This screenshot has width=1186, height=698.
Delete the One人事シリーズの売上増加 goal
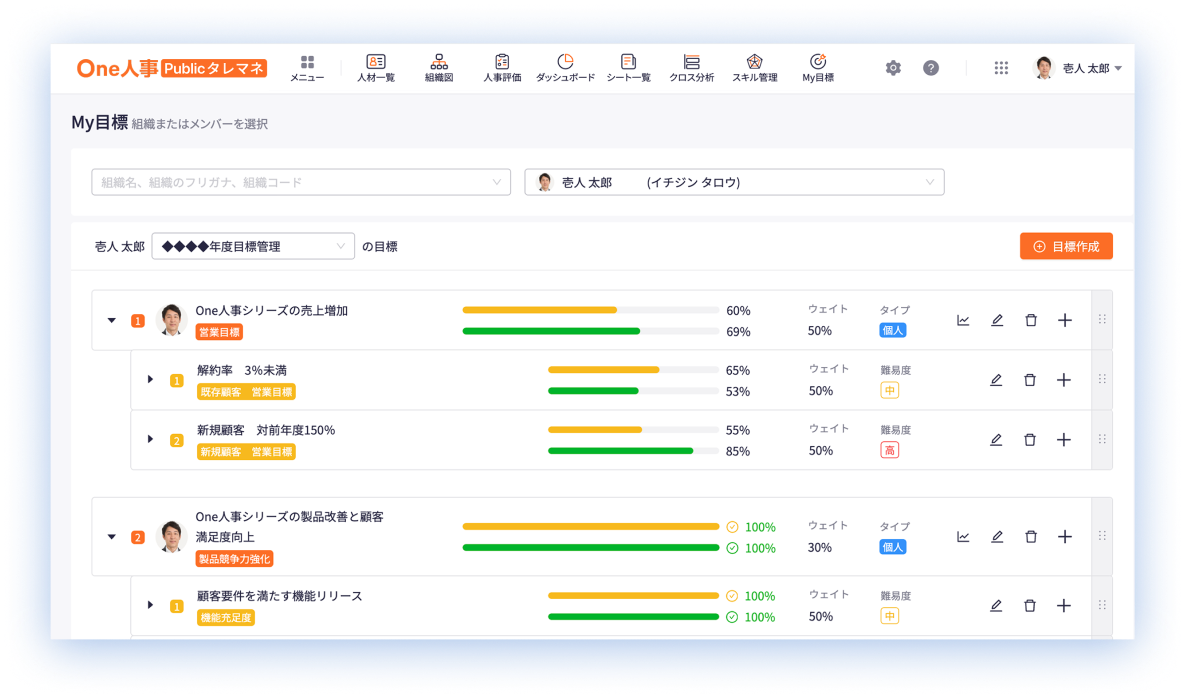1031,321
